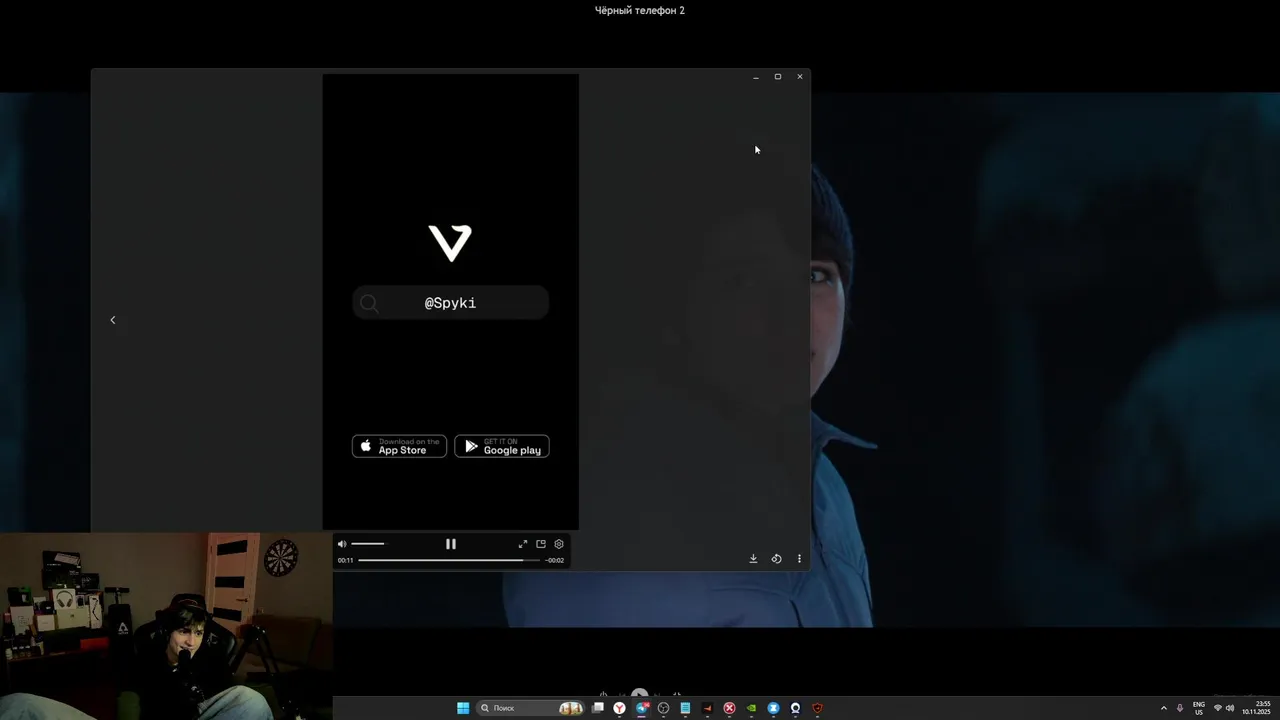Minimize the media viewer window
This screenshot has width=1280, height=720.
click(x=756, y=77)
